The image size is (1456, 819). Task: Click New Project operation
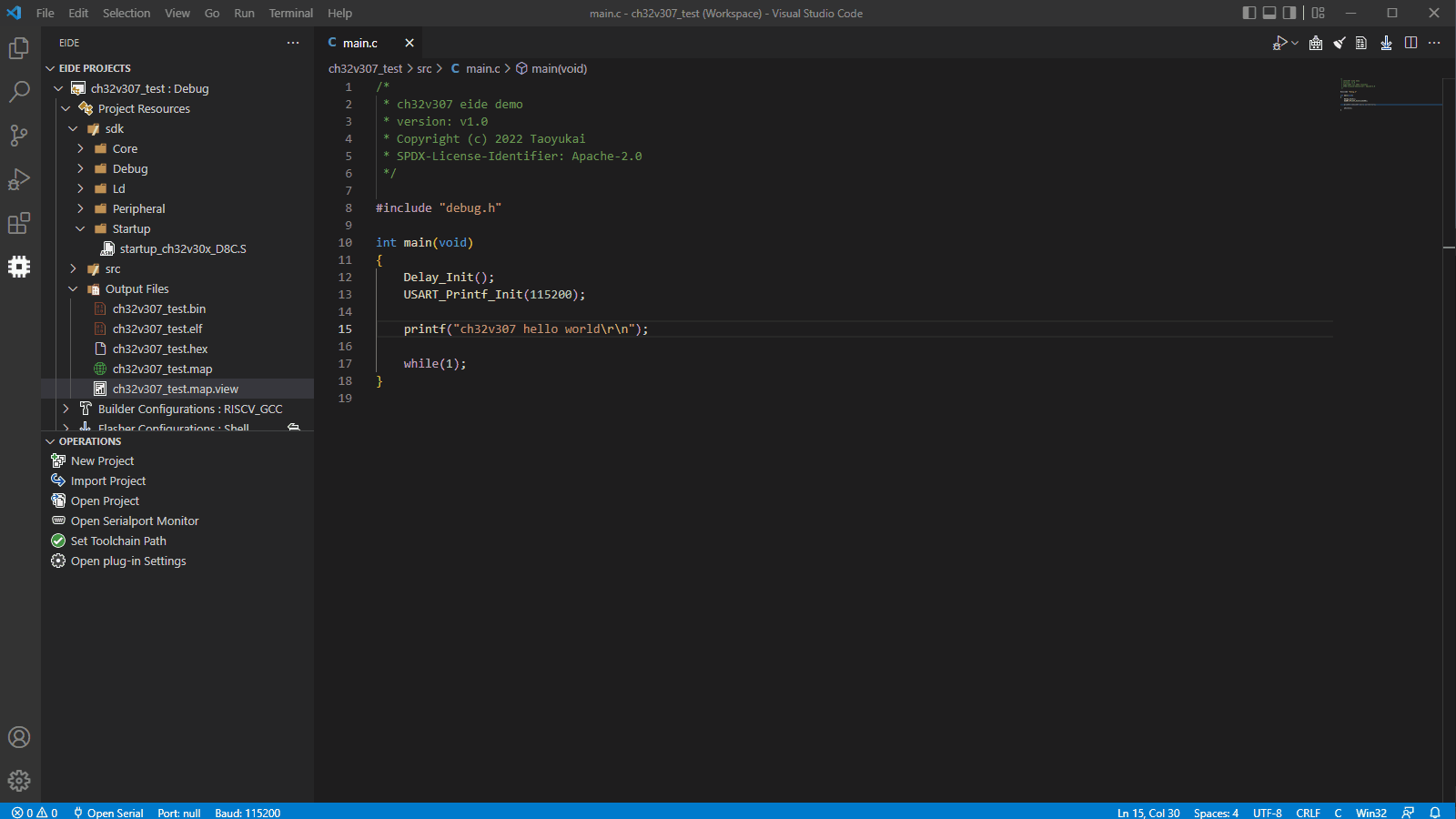pyautogui.click(x=177, y=460)
